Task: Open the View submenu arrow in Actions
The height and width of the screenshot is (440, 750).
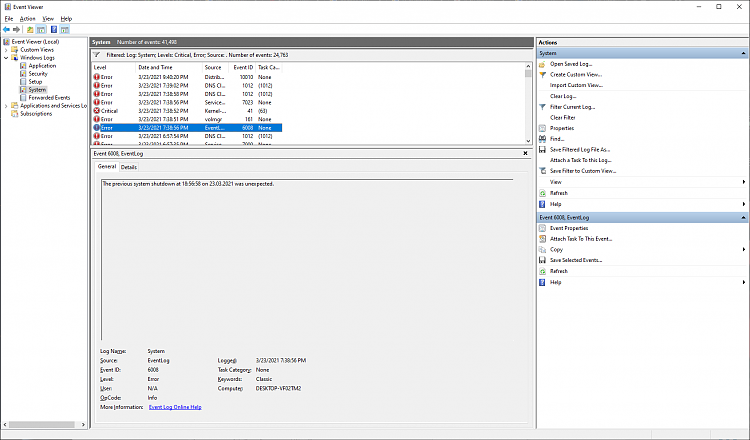Action: (x=744, y=182)
